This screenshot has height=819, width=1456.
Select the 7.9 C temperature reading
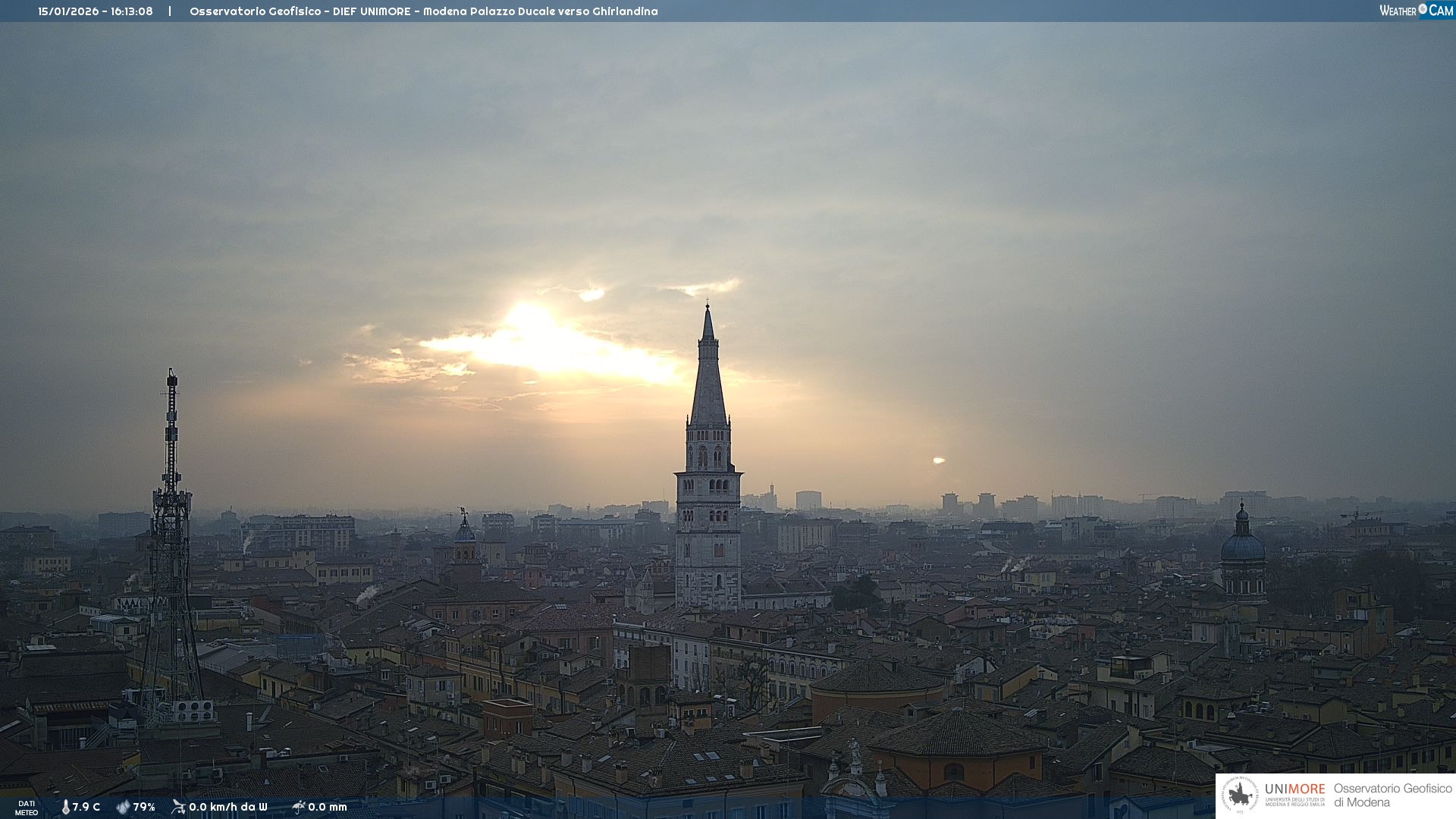[86, 808]
